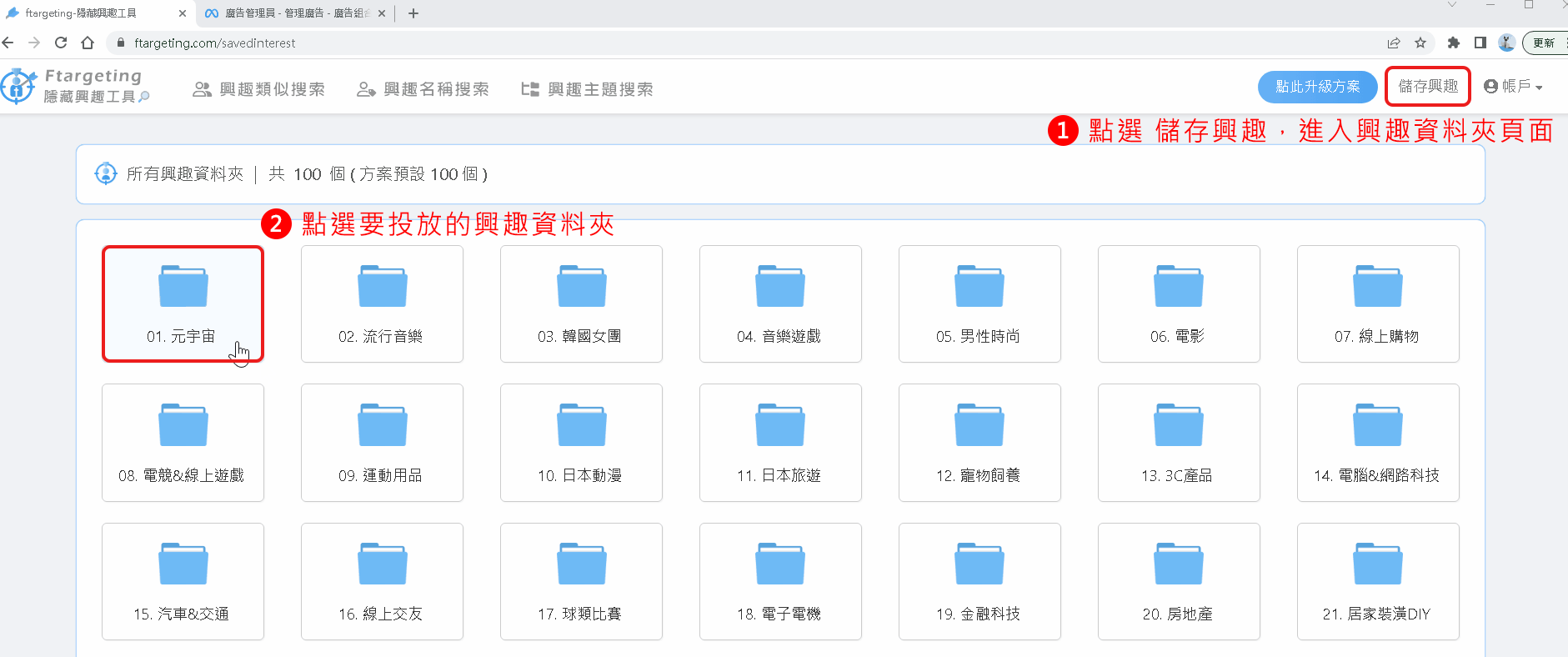
Task: Open the 15. 汽車&交通 folder icon
Action: [x=183, y=564]
